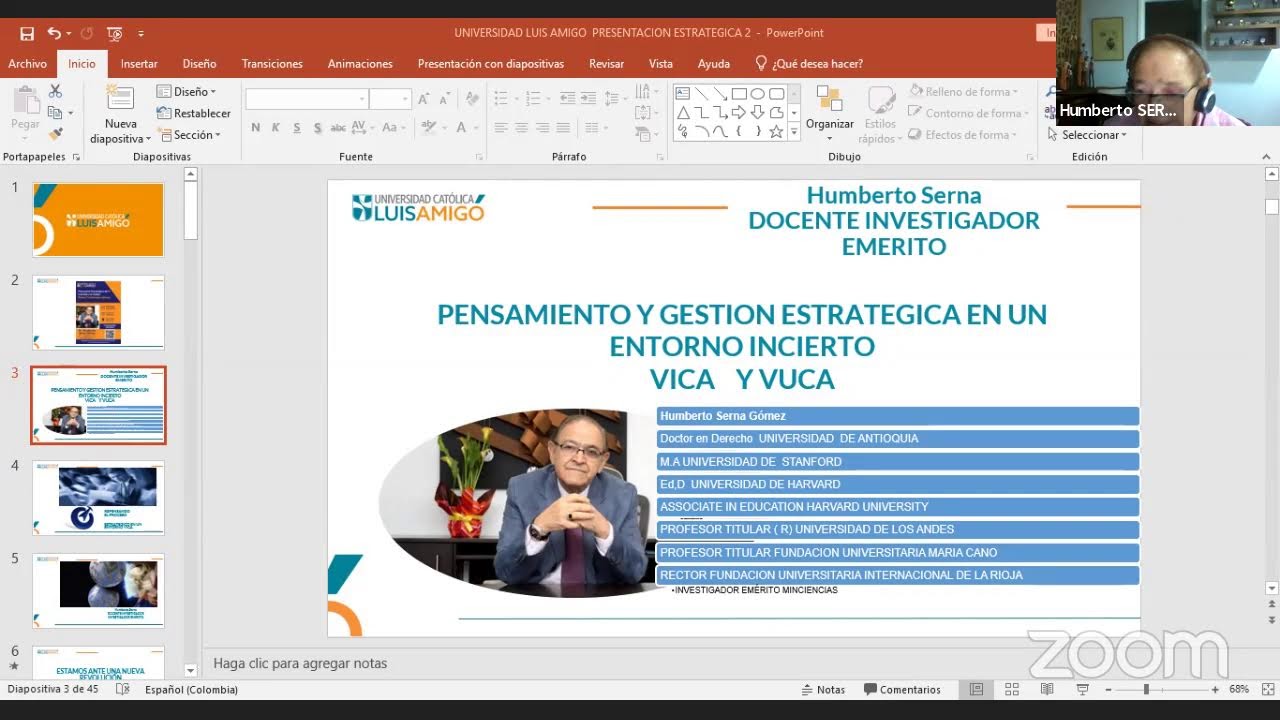Expand Contorno de forma dropdown

point(968,113)
